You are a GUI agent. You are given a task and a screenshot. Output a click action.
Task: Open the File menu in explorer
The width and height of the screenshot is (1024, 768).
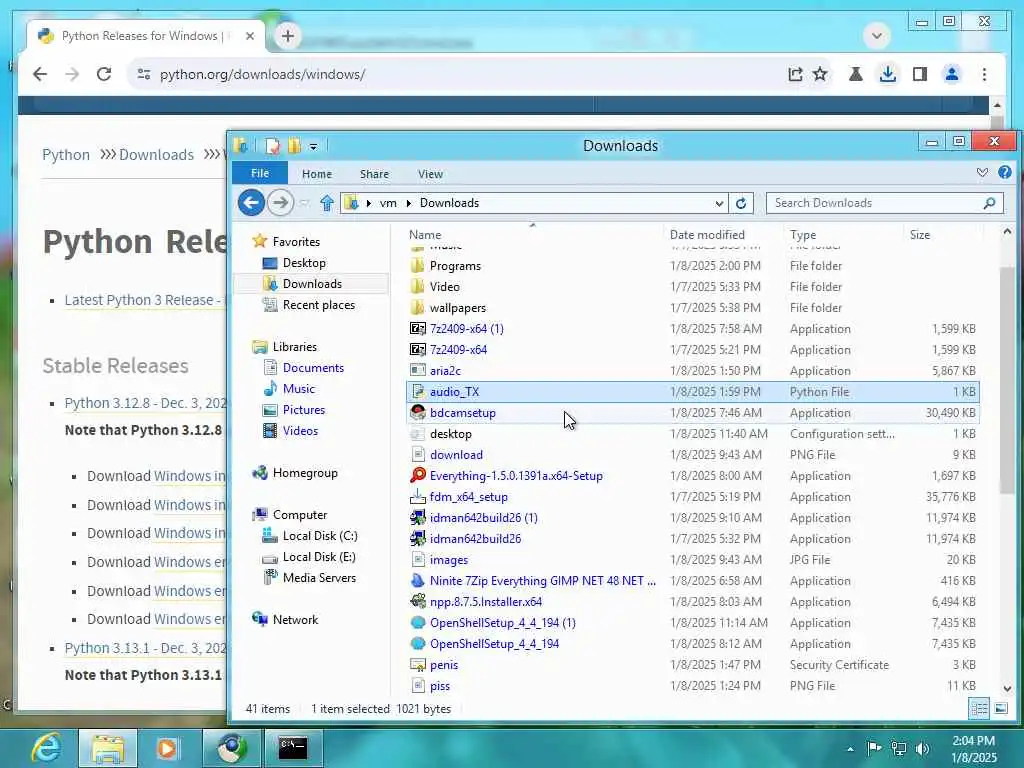[x=260, y=173]
